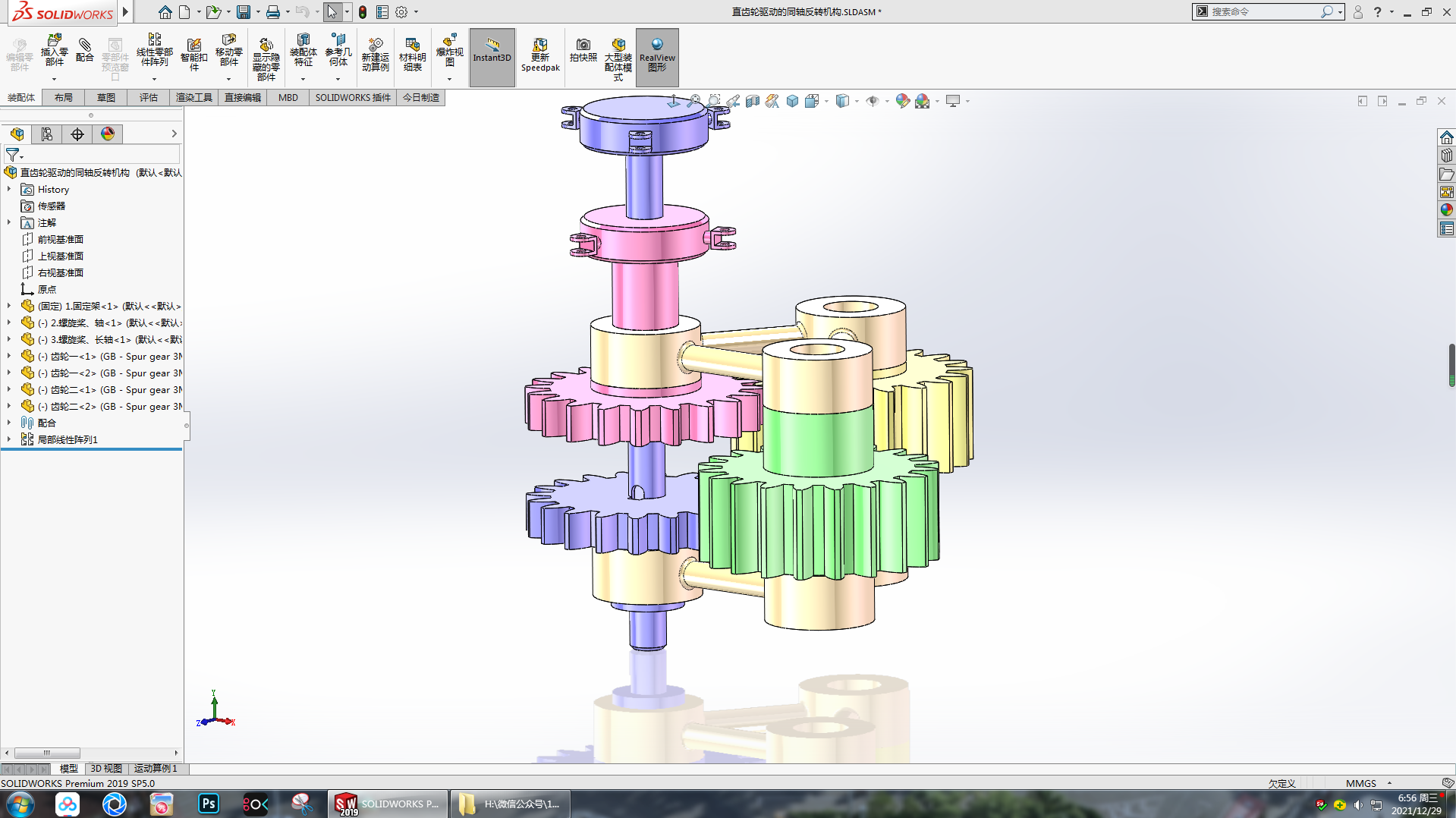Toggle RealView Graphics (RealView图形)

point(657,57)
